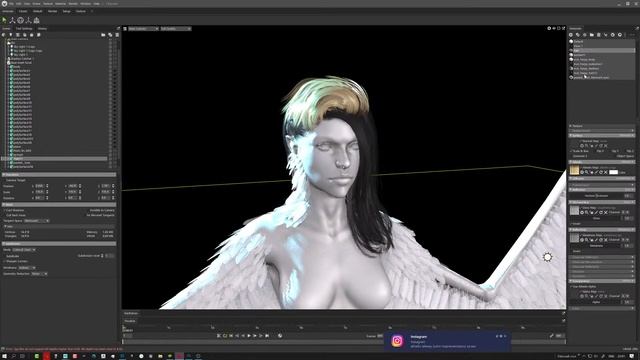The width and height of the screenshot is (640, 360).
Task: Switch to the Tool Settings tab
Action: click(24, 29)
